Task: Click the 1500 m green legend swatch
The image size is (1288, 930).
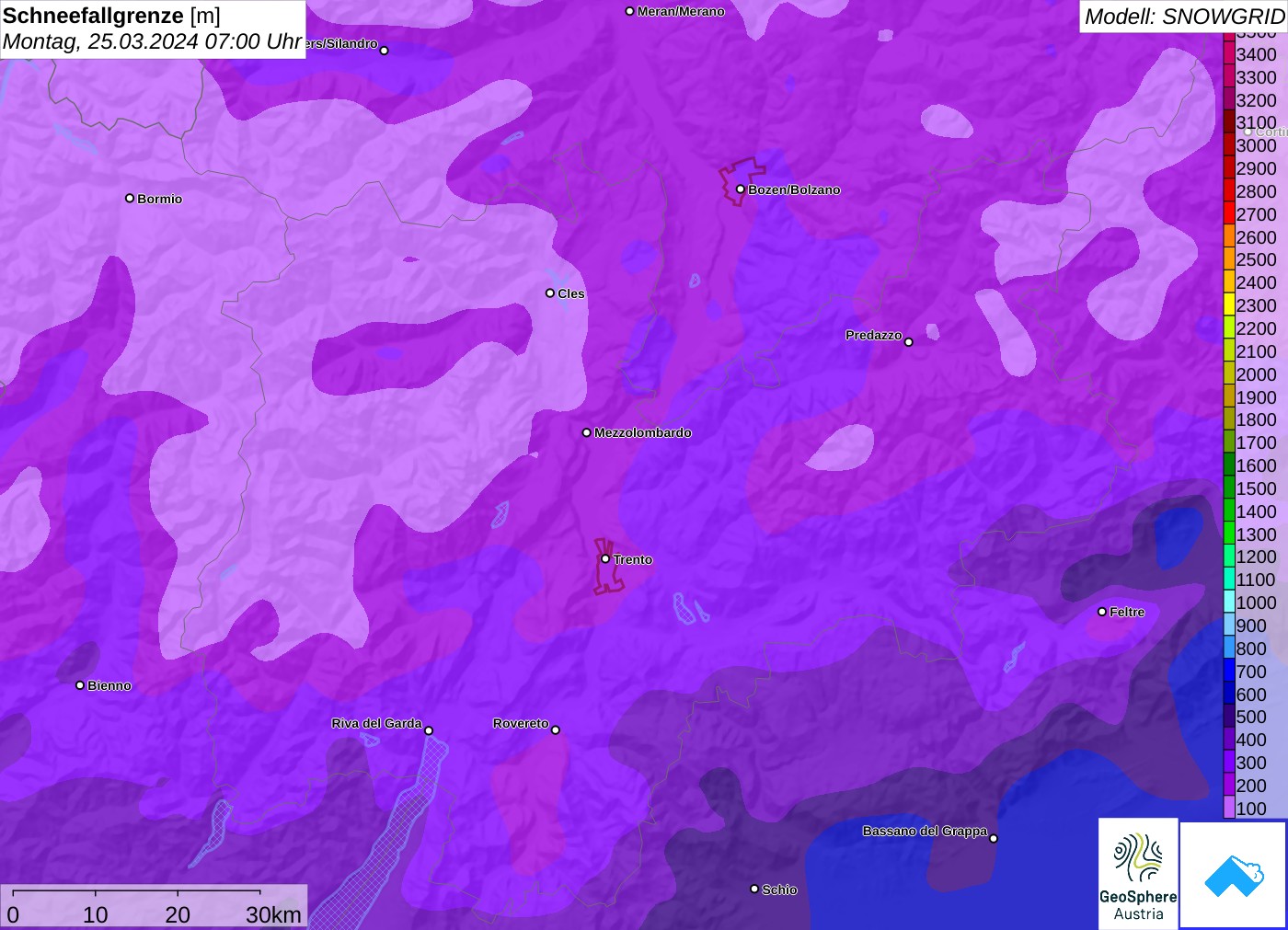Action: point(1229,488)
